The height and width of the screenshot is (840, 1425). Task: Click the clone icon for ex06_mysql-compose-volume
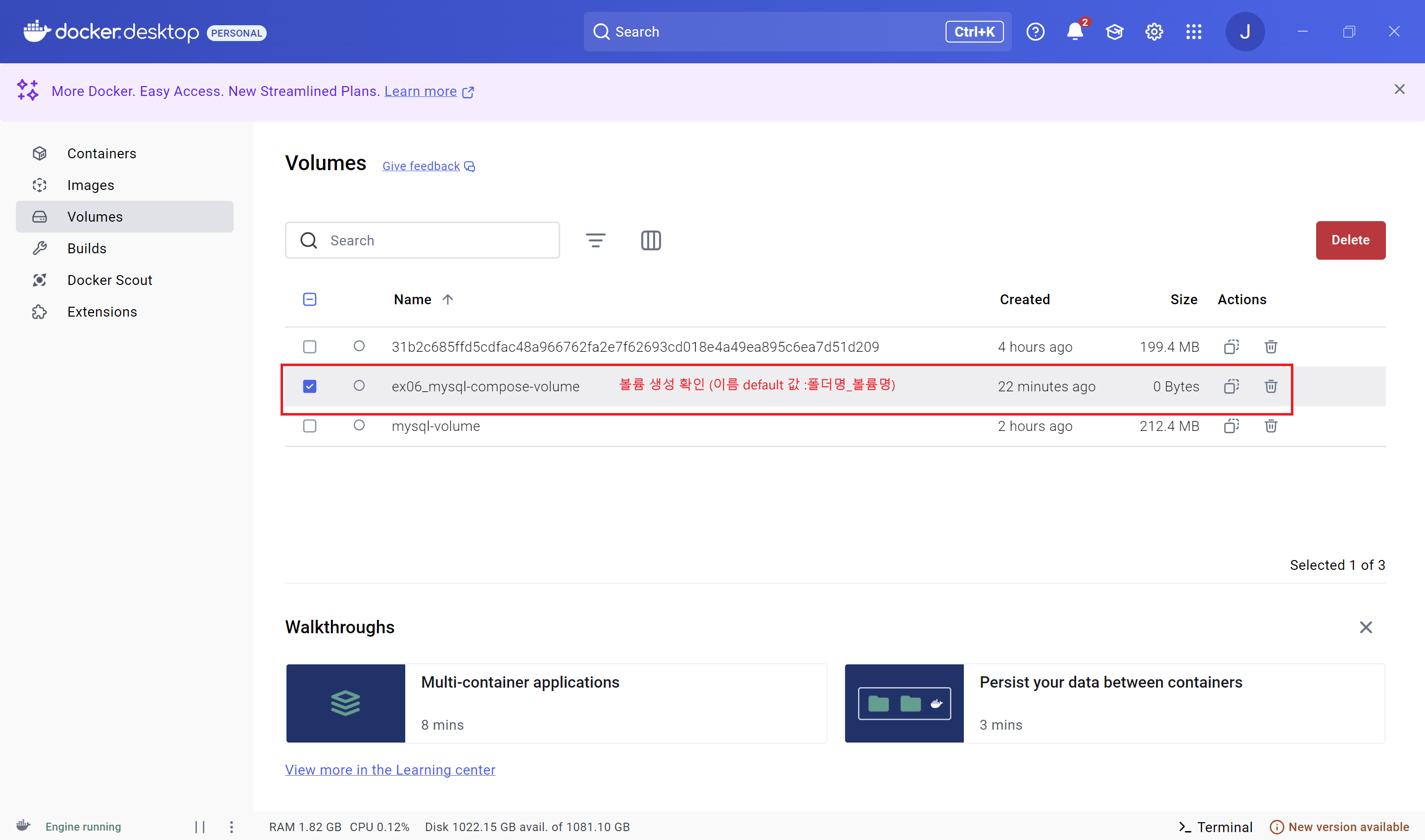(1231, 386)
